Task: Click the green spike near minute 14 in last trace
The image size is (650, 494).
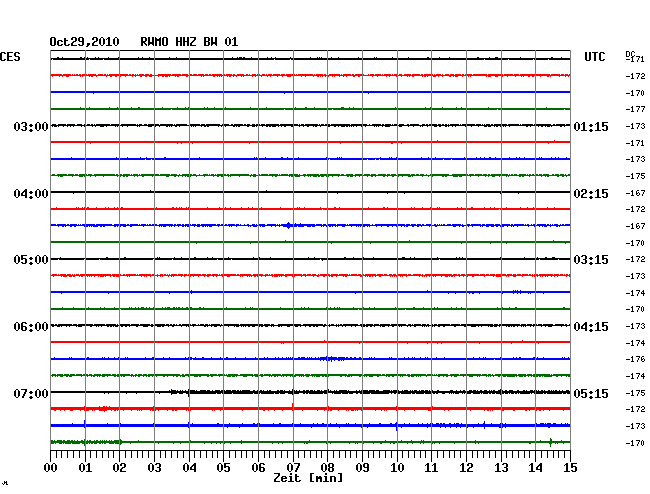Action: click(x=551, y=442)
